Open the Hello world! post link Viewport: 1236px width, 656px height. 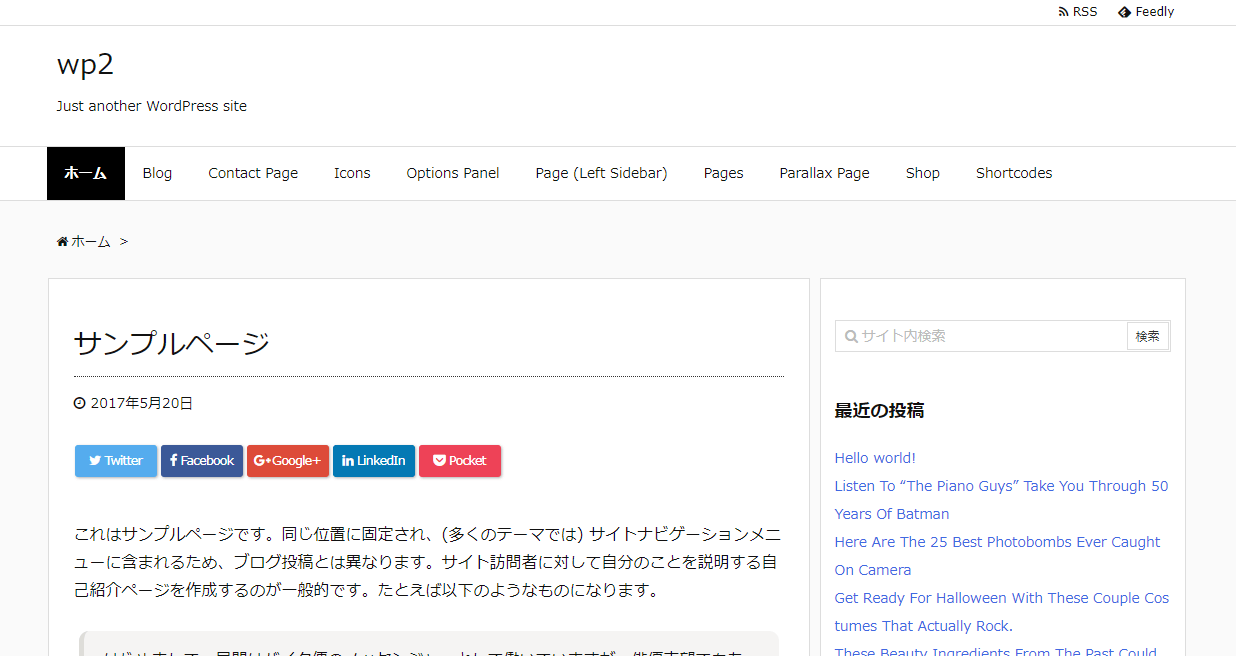click(x=875, y=458)
